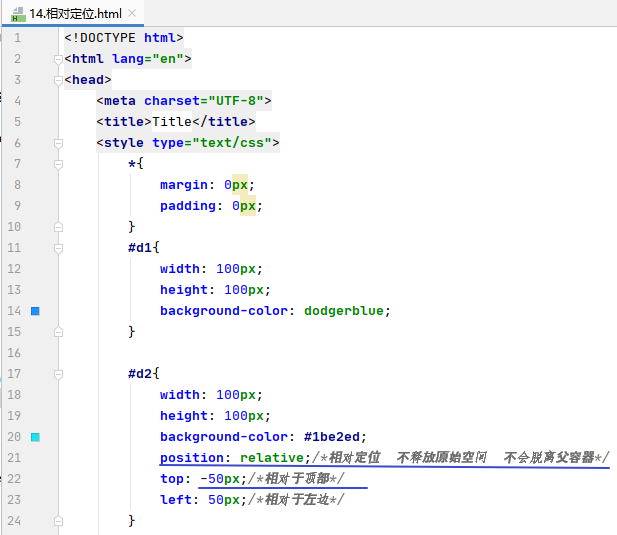The image size is (617, 535).
Task: Click the position: relative declaration
Action: pos(235,458)
